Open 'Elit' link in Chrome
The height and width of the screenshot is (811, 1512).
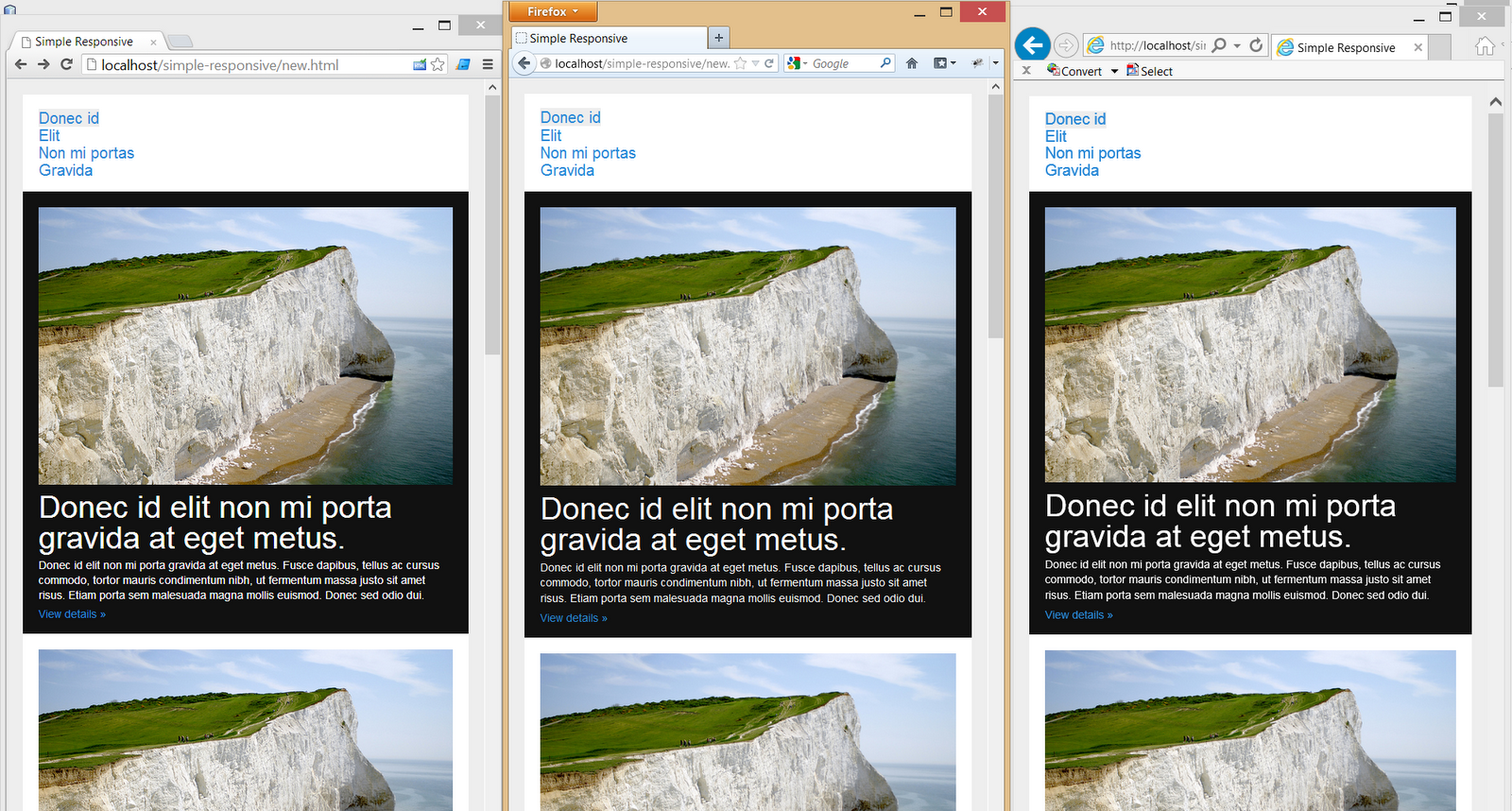[49, 135]
